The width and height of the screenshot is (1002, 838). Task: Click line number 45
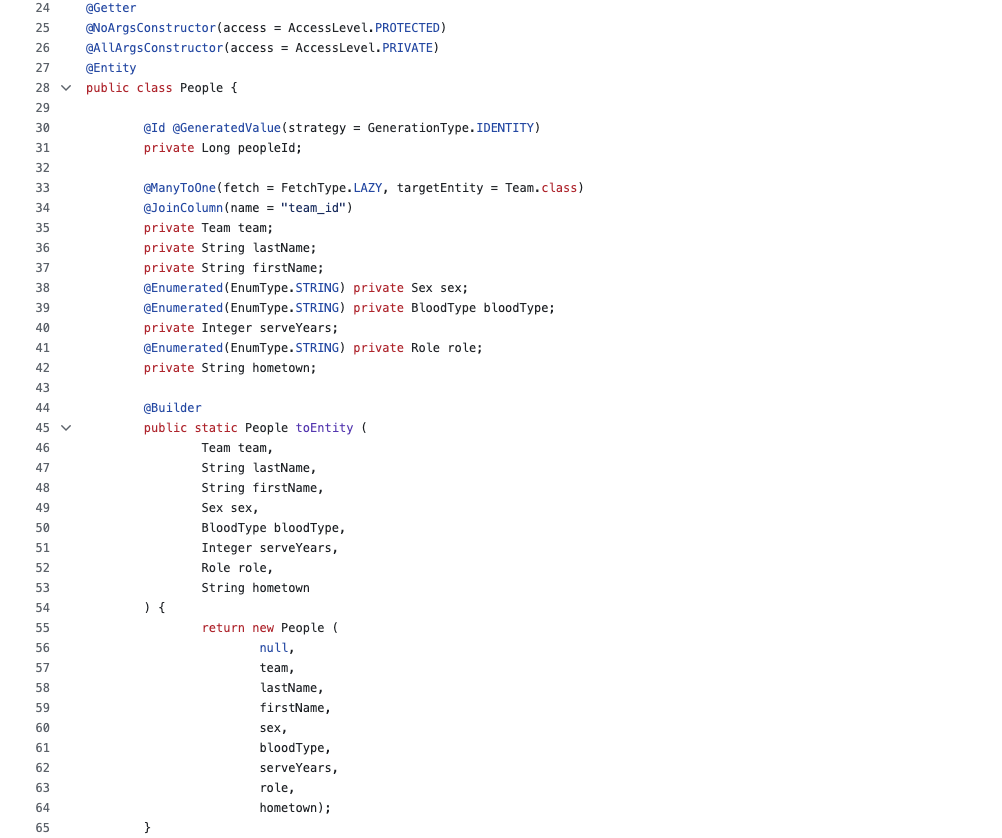(42, 428)
